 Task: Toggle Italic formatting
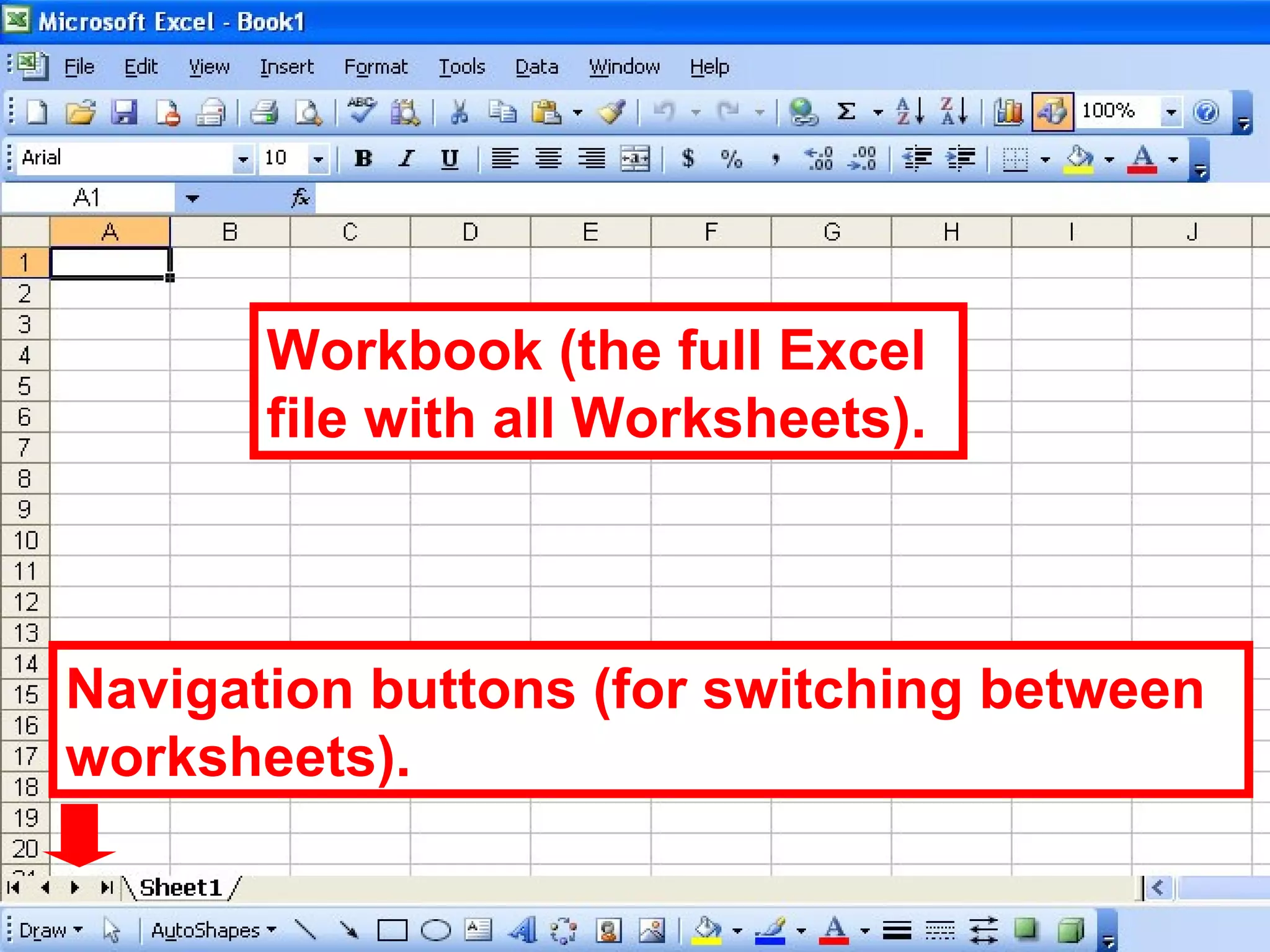[406, 159]
